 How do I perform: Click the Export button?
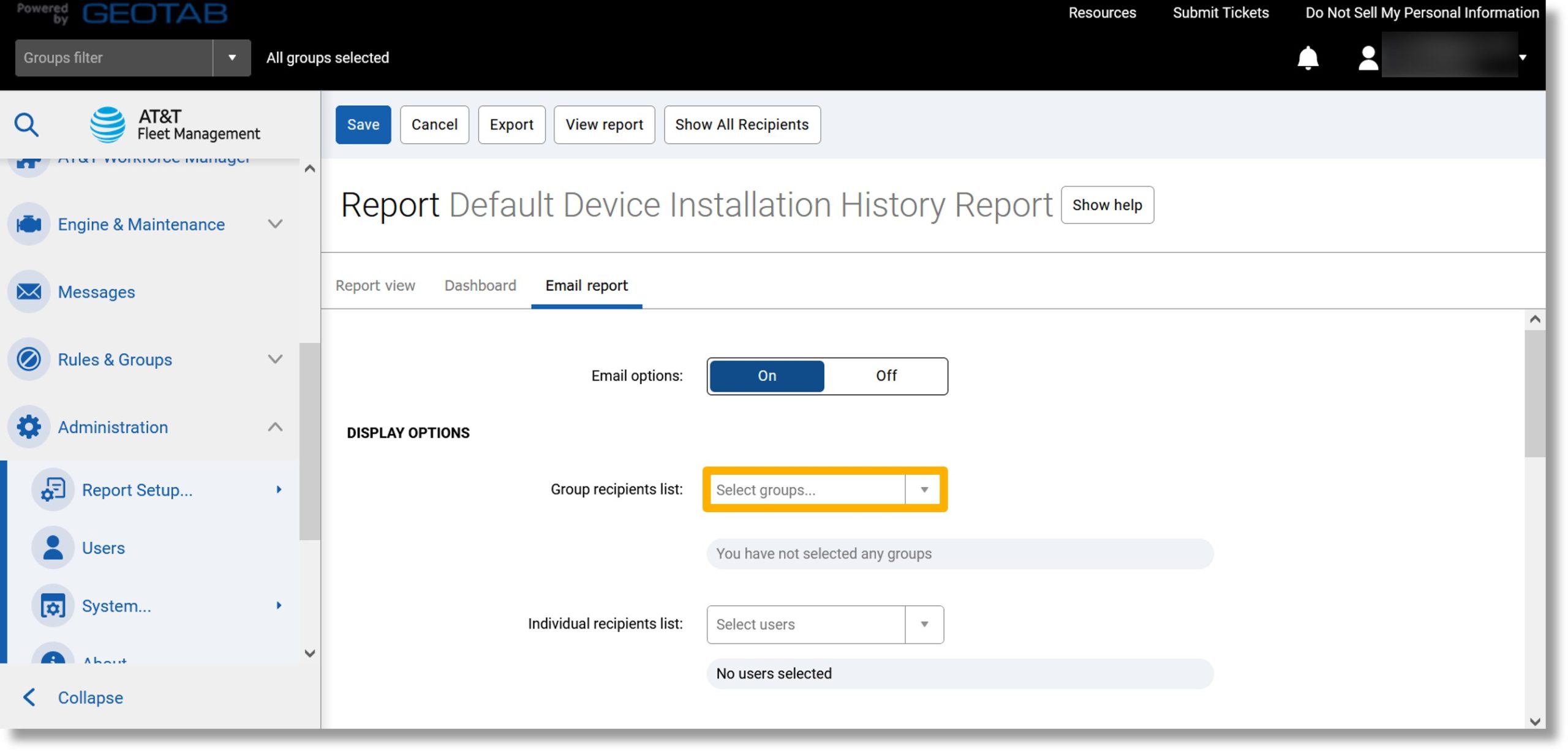point(511,124)
